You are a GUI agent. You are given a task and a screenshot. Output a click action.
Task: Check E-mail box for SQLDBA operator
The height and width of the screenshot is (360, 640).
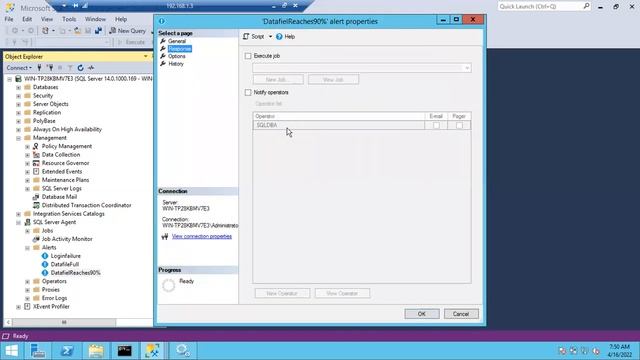point(436,125)
